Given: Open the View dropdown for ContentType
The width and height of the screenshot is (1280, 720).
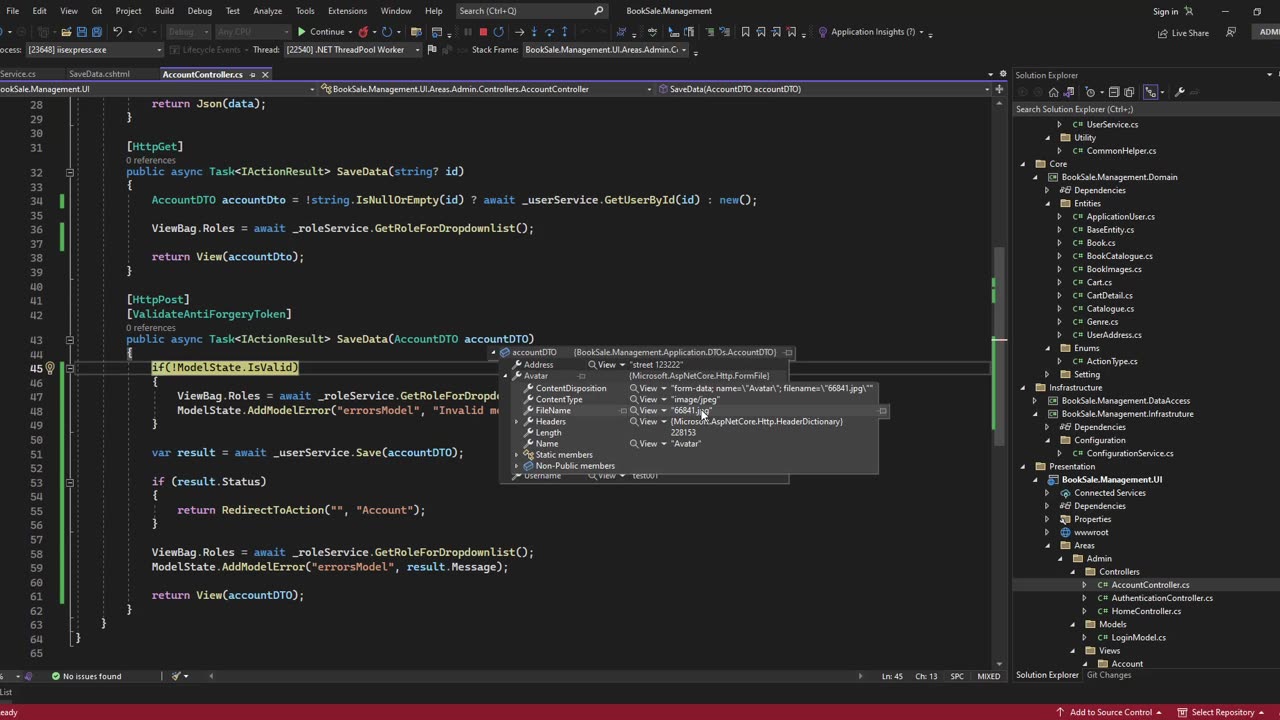Looking at the screenshot, I should click(664, 399).
